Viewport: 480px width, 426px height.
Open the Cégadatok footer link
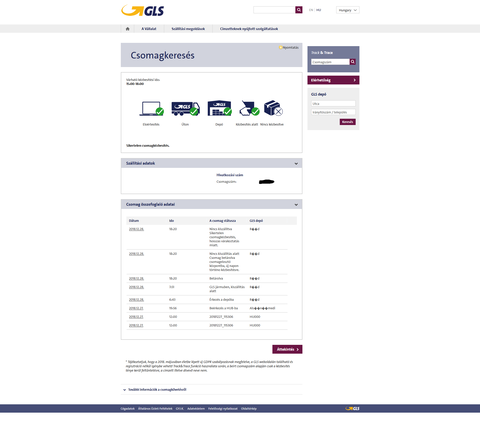coord(128,409)
